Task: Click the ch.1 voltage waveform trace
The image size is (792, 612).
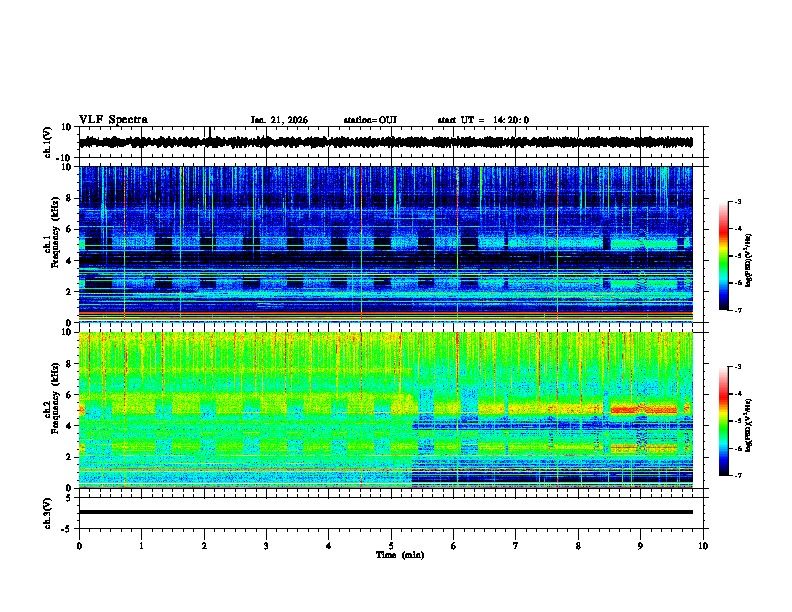Action: click(385, 142)
